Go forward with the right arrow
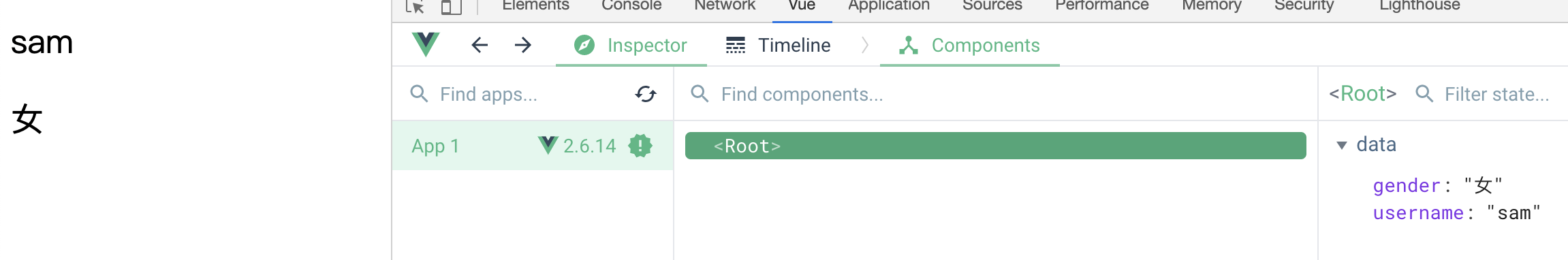Image resolution: width=1568 pixels, height=260 pixels. [x=523, y=45]
